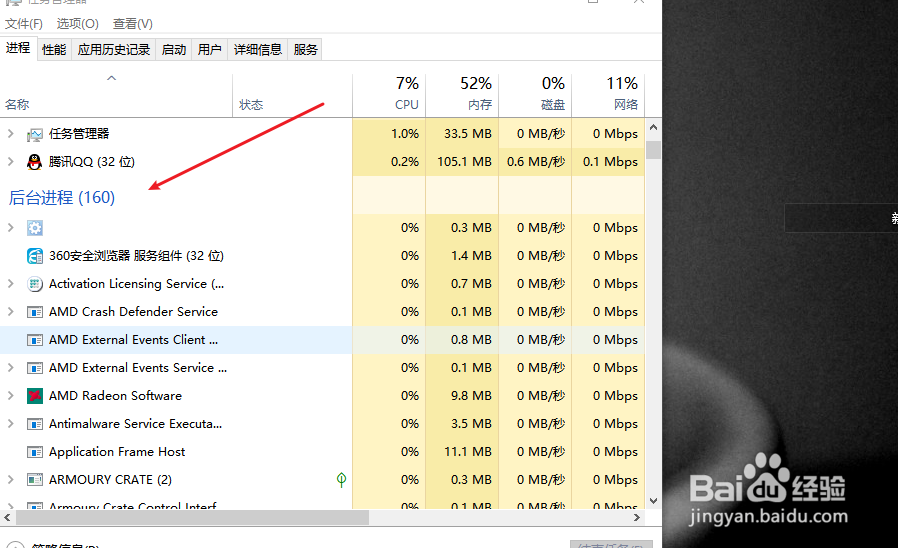Expand AMD External Events Service row

(x=10, y=368)
